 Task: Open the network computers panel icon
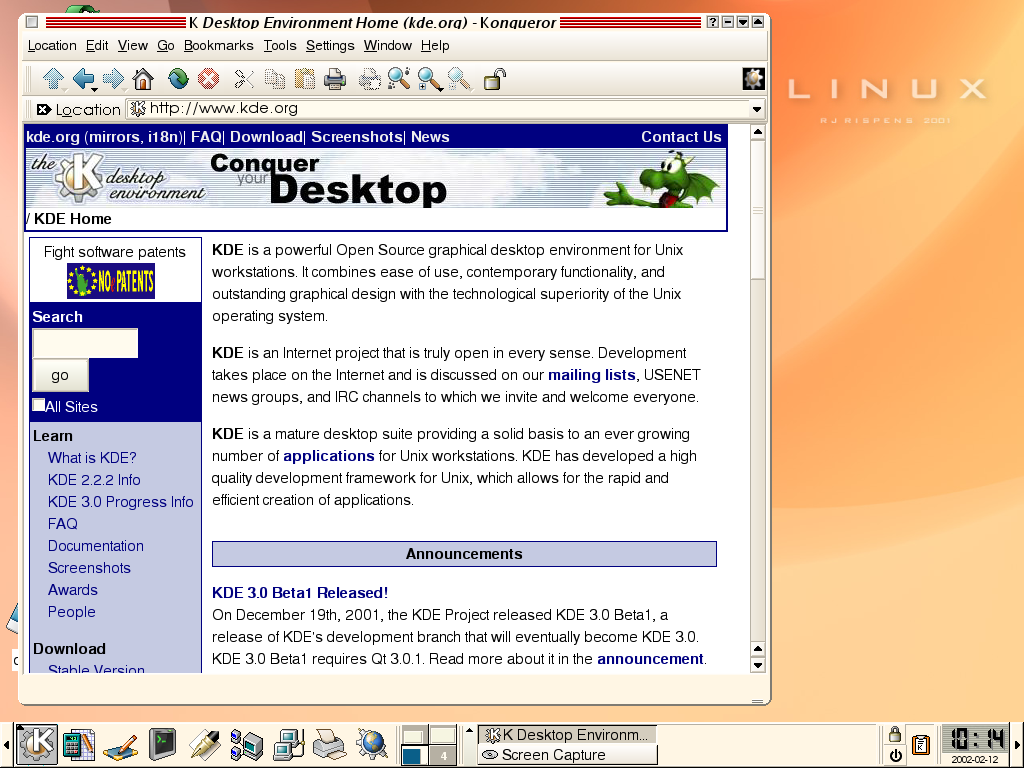247,745
